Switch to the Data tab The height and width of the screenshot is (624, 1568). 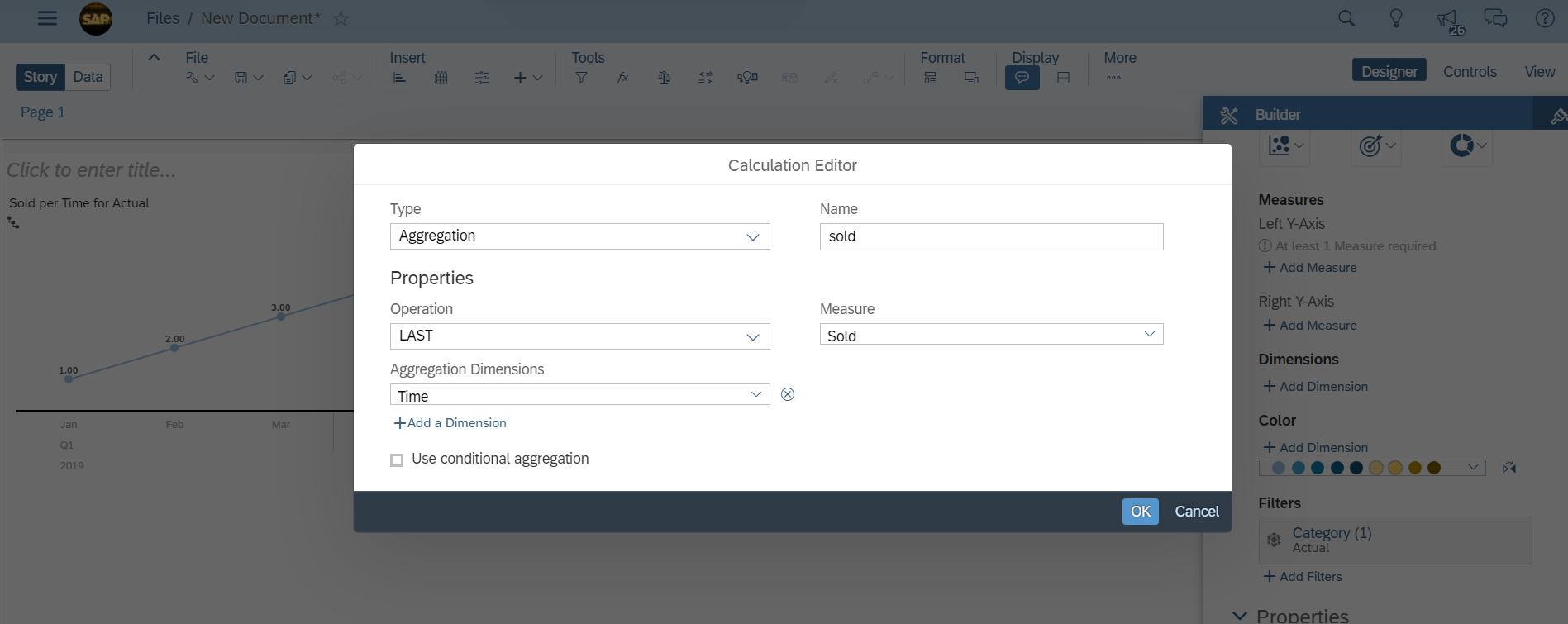[88, 77]
